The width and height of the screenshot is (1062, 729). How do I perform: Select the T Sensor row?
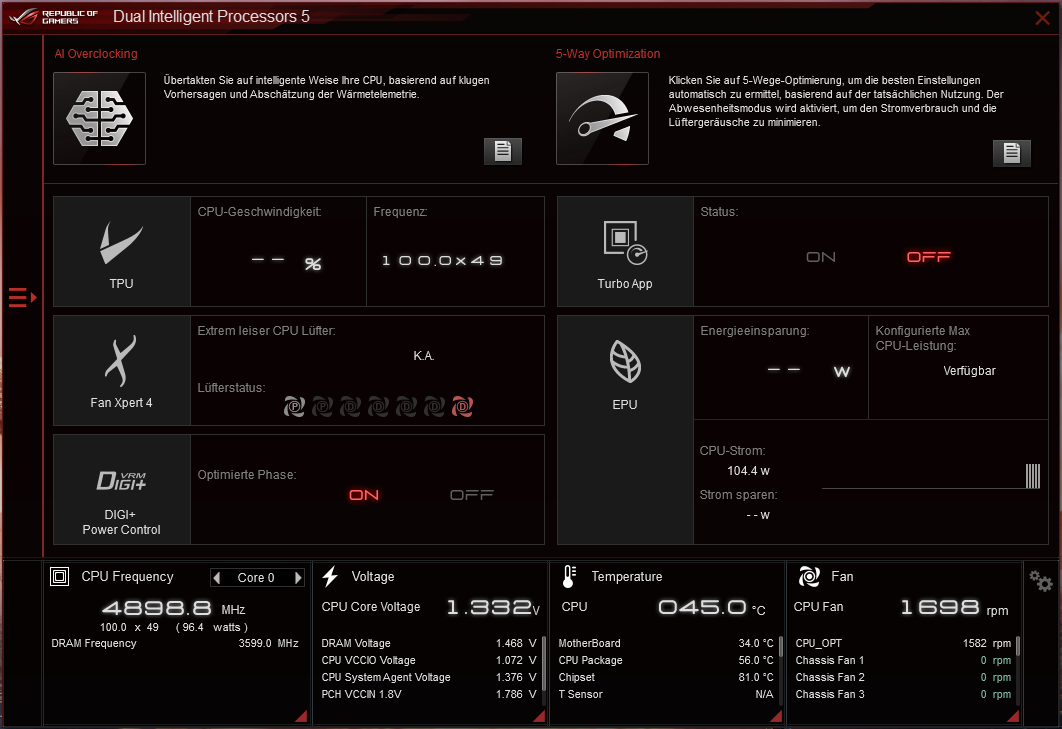[666, 694]
